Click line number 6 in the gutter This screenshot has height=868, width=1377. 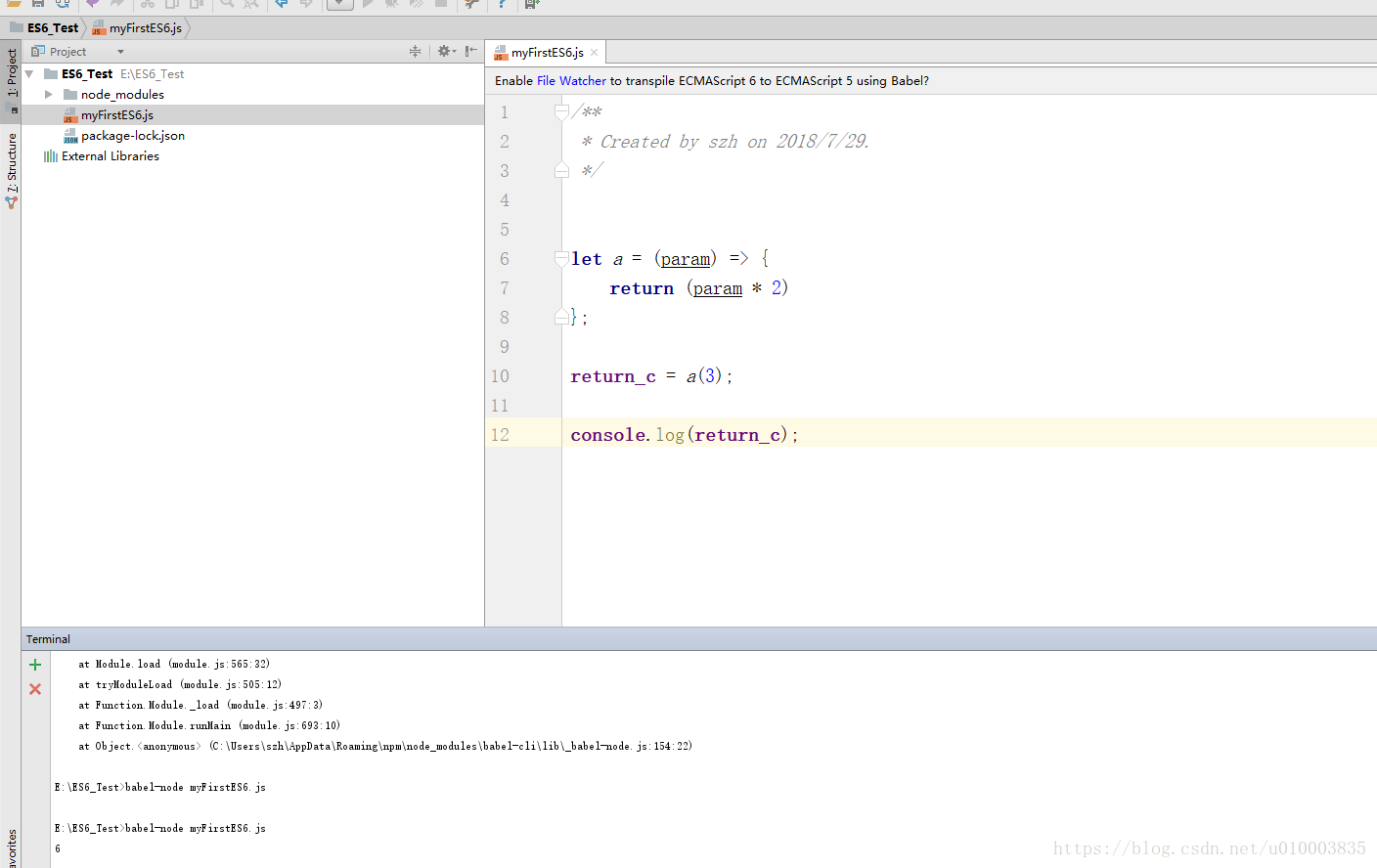(x=505, y=259)
